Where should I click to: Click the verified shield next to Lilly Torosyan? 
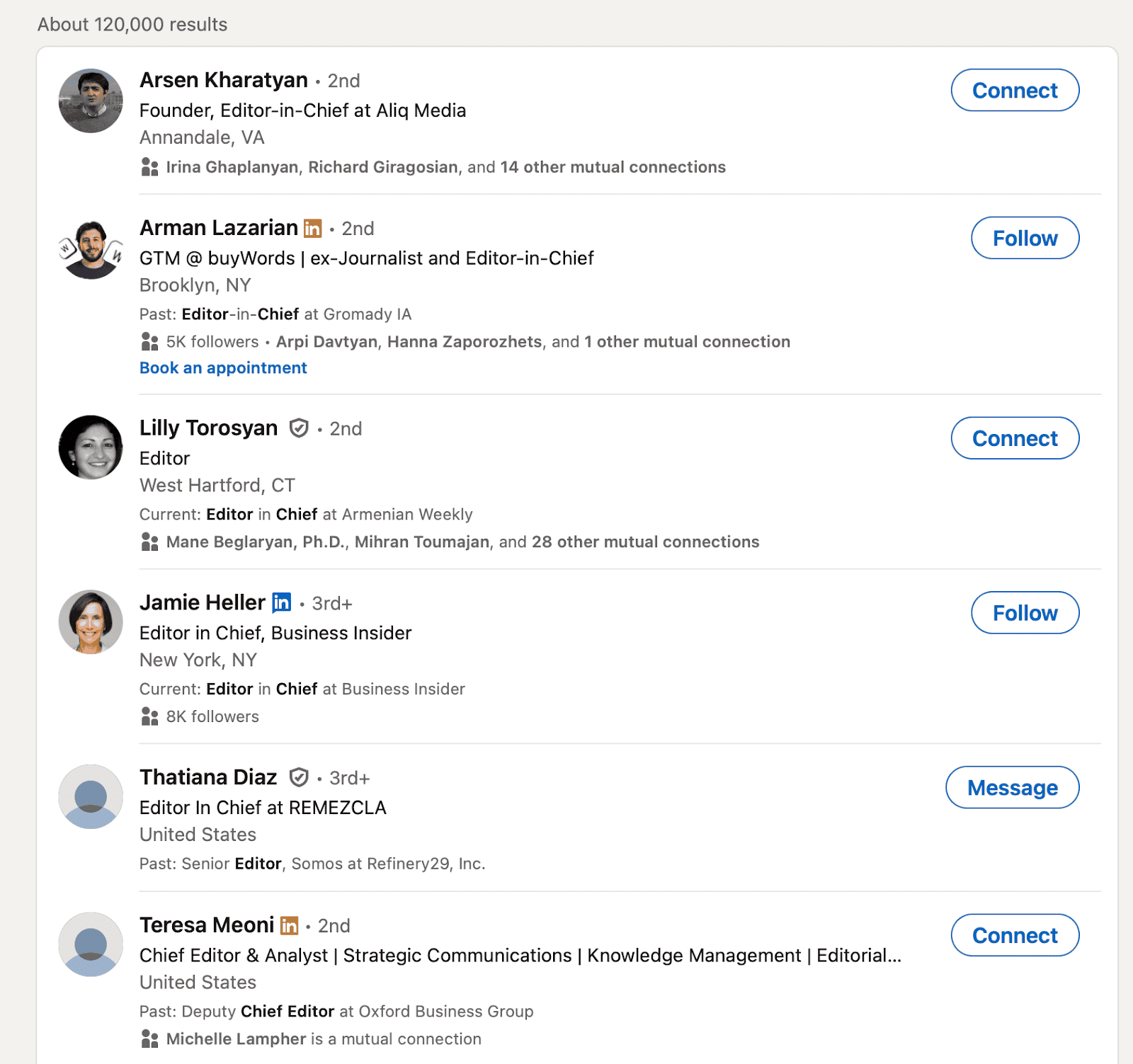point(300,428)
